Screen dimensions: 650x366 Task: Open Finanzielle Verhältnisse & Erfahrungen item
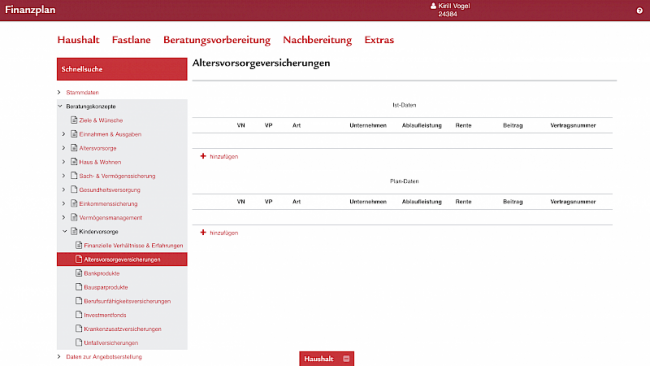[133, 246]
